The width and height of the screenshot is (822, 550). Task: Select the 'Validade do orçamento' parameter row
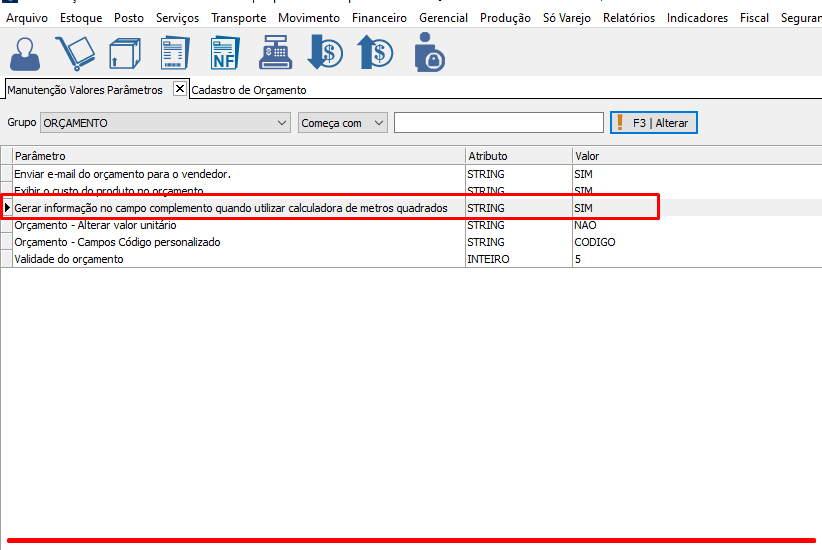click(69, 259)
